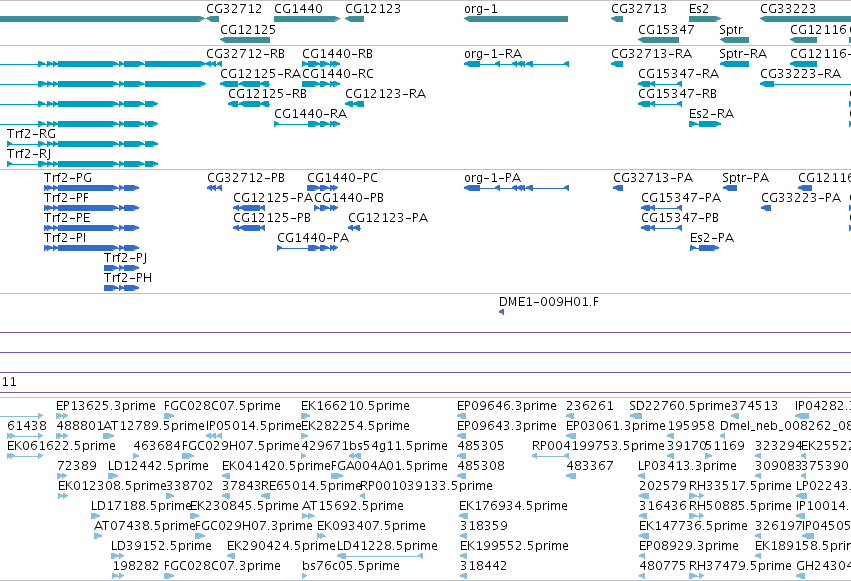851x581 pixels.
Task: Click EST AT15692.5prime
Action: 353,506
